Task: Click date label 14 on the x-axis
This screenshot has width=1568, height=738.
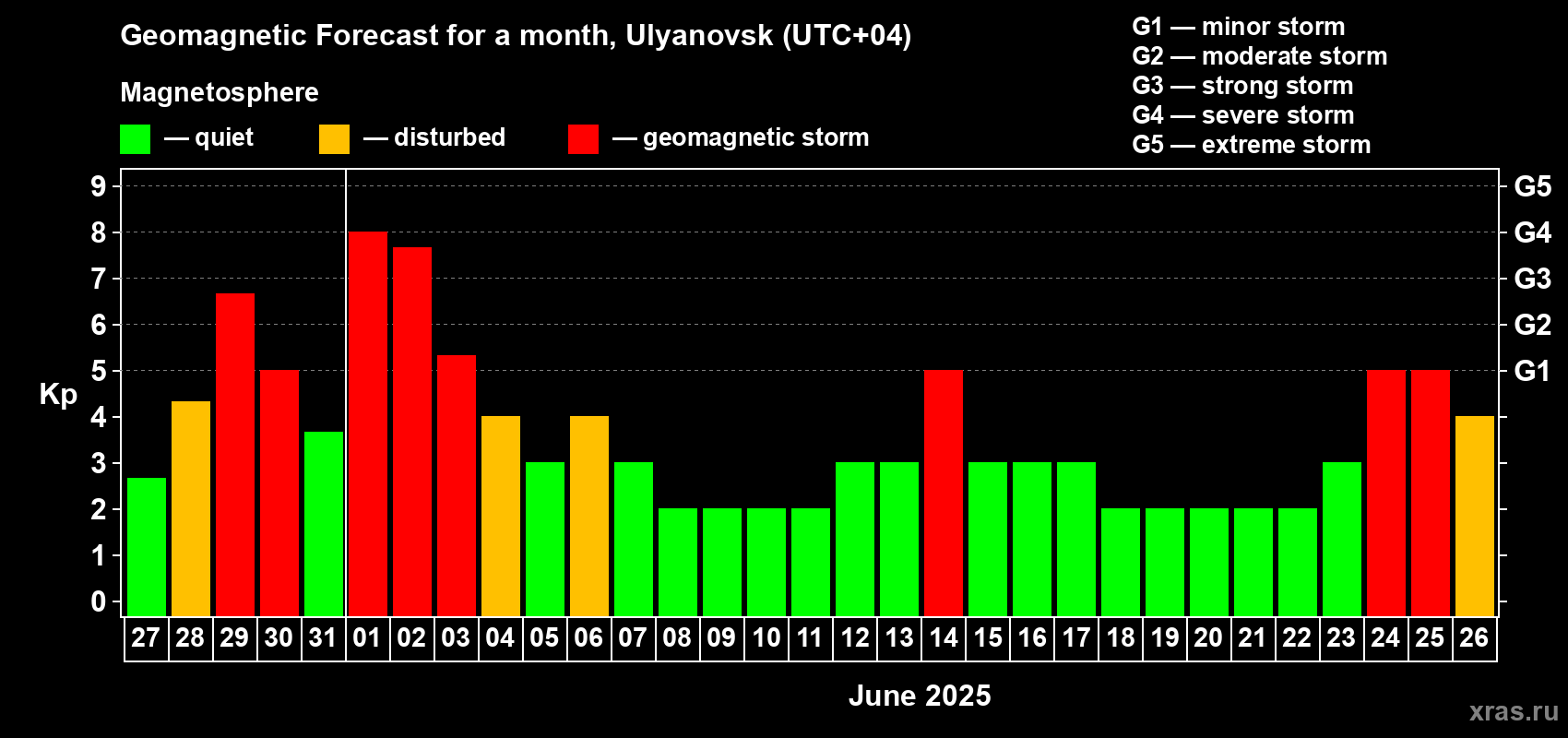Action: 944,638
